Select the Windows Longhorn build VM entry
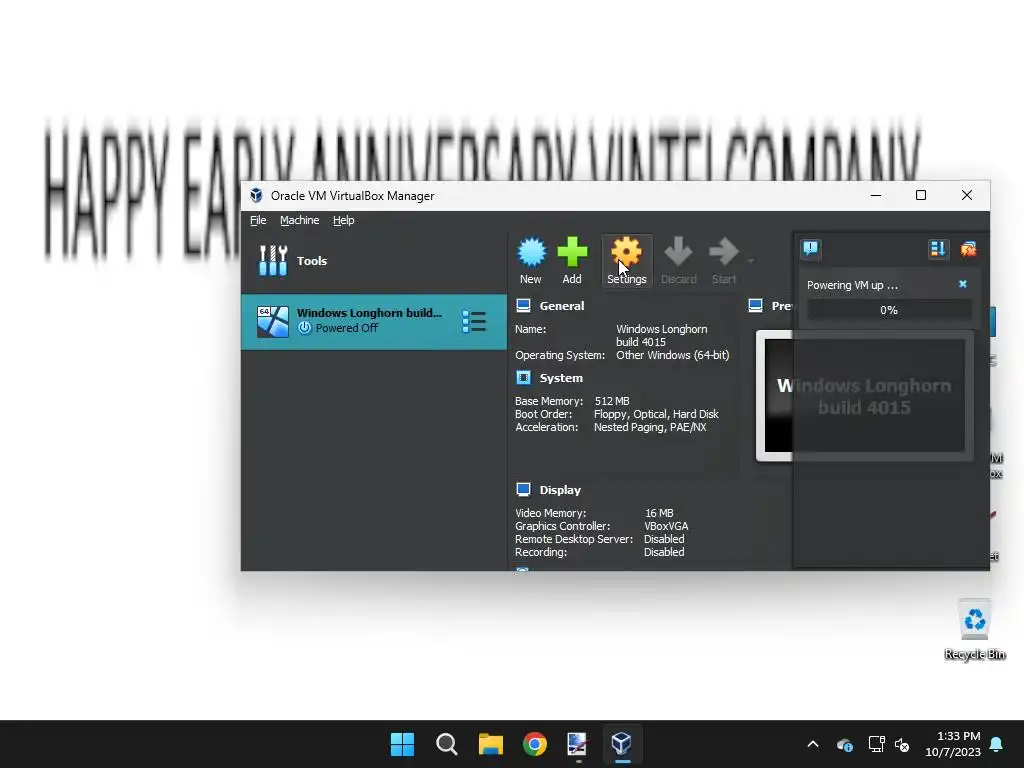The image size is (1024, 768). click(x=374, y=321)
